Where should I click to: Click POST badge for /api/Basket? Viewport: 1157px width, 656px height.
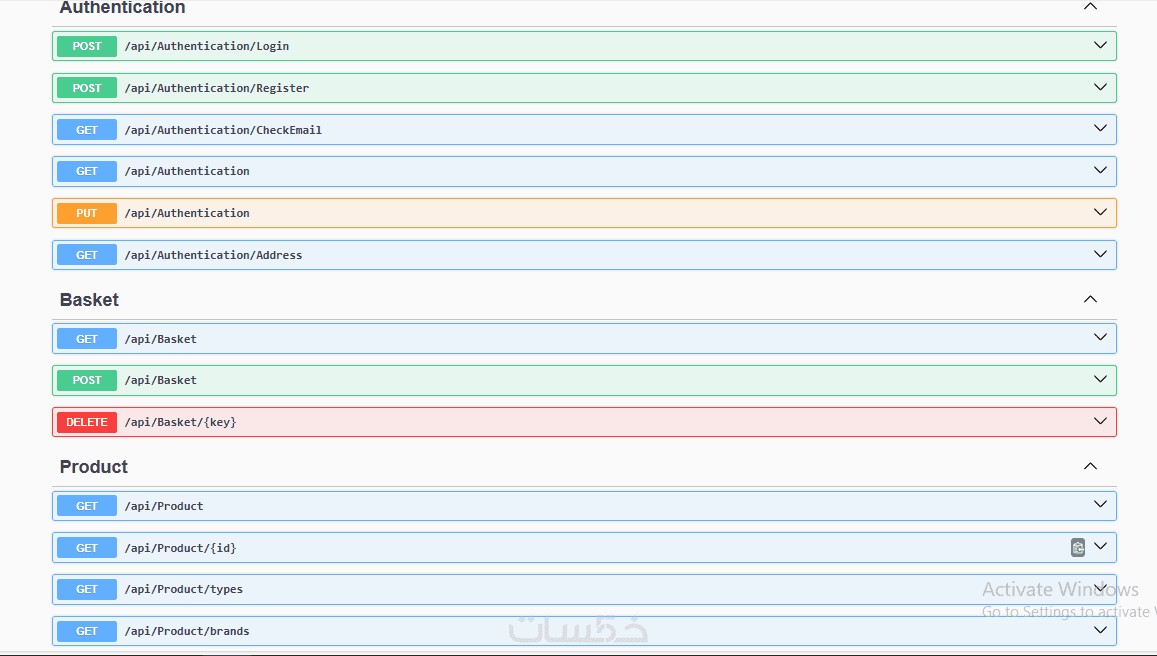tap(87, 380)
